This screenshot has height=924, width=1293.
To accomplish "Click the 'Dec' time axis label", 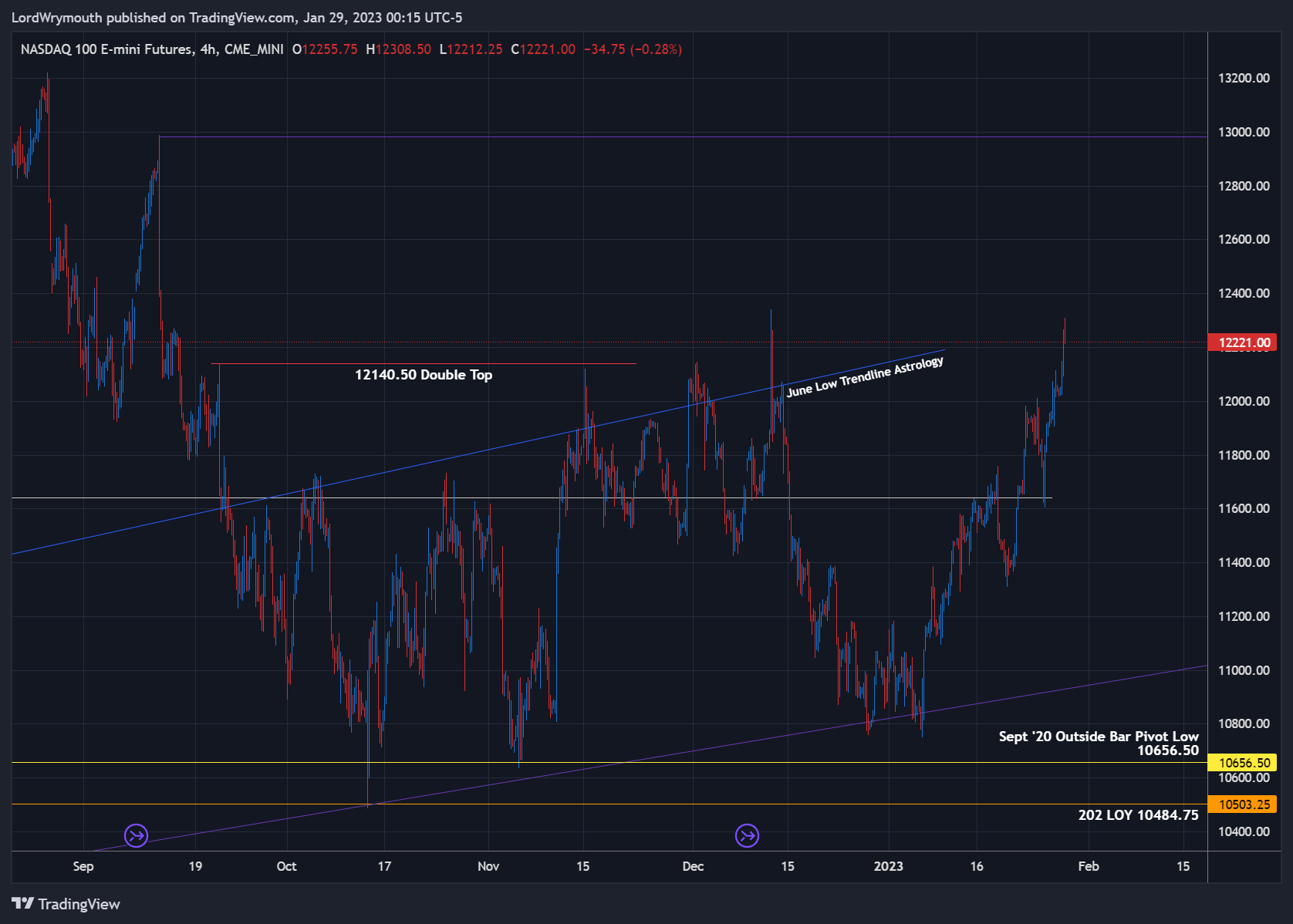I will click(693, 866).
